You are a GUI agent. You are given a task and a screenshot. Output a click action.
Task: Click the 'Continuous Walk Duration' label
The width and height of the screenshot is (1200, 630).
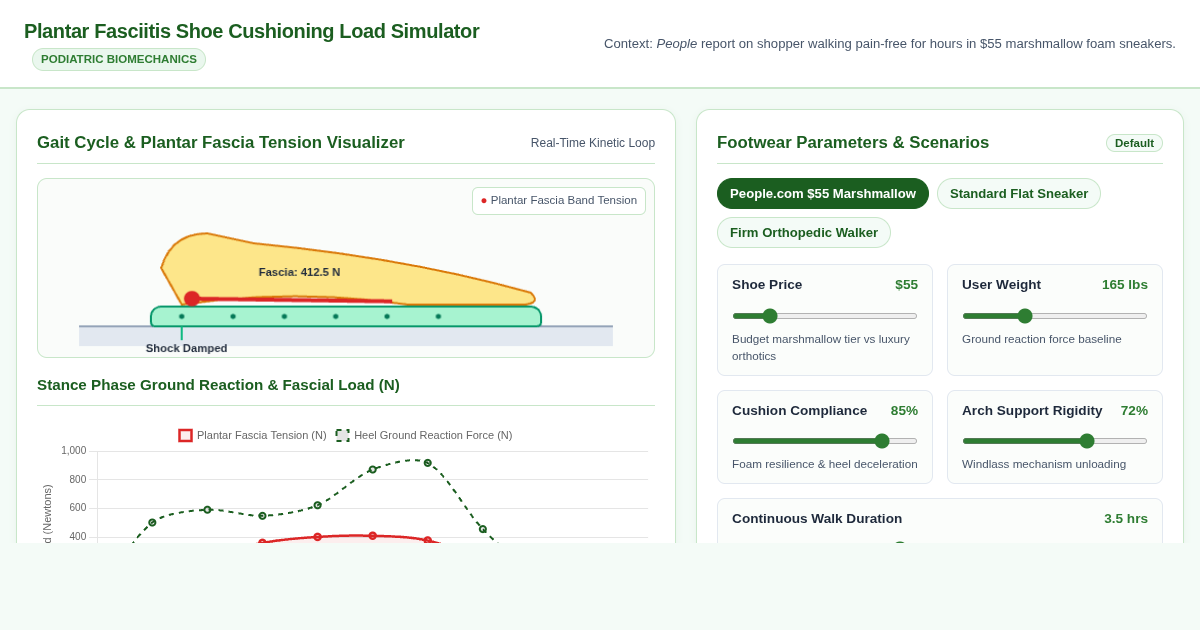[x=817, y=518]
